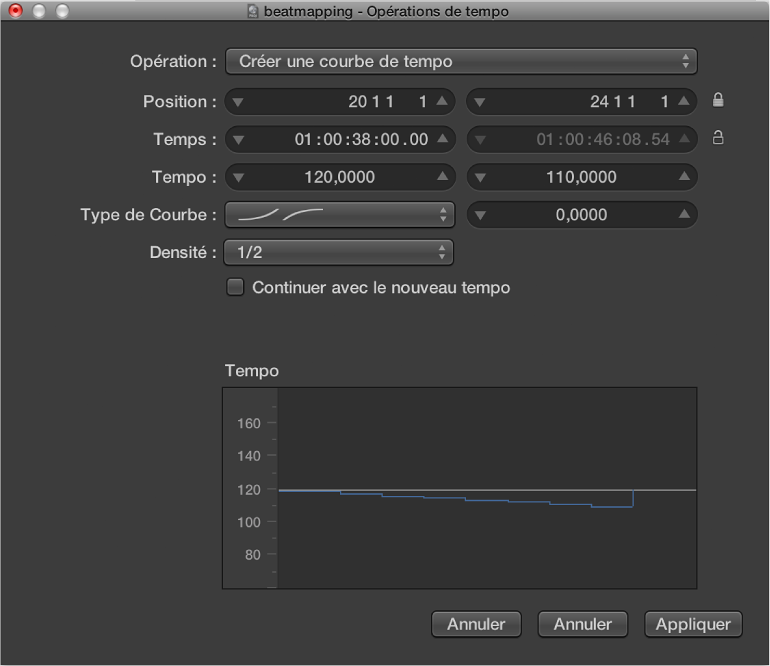Screen dimensions: 770x666
Task: Lower the end tempo 110,0000
Action: tap(480, 178)
